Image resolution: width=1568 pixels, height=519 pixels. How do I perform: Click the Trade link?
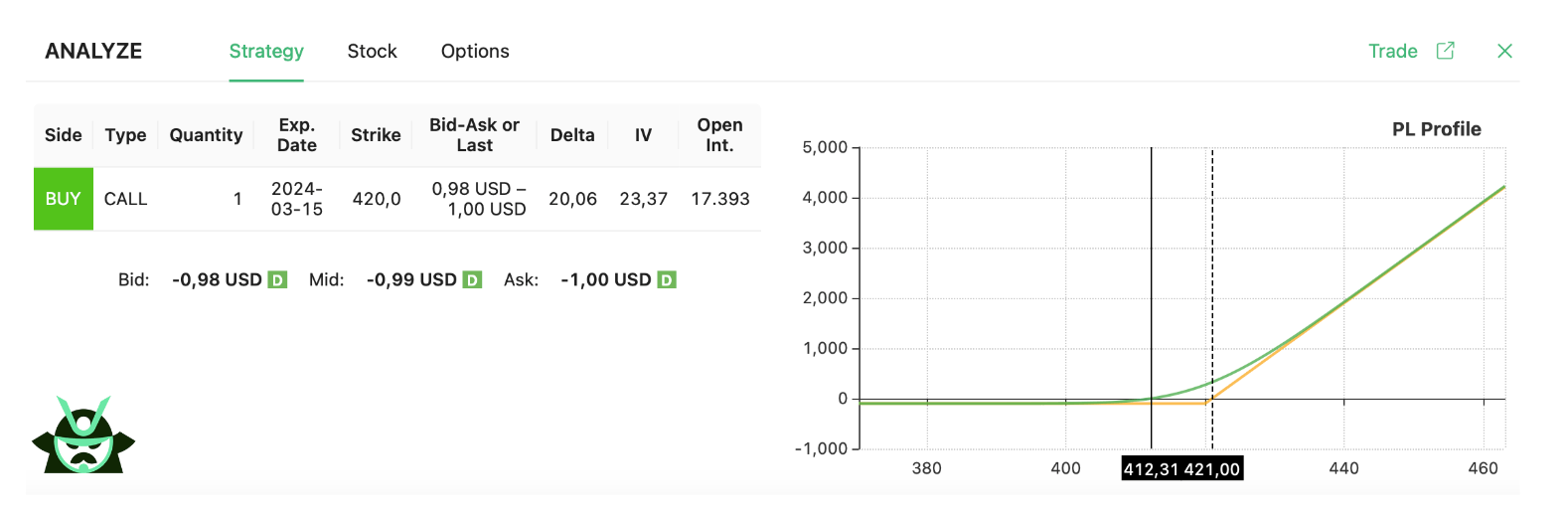[1392, 52]
